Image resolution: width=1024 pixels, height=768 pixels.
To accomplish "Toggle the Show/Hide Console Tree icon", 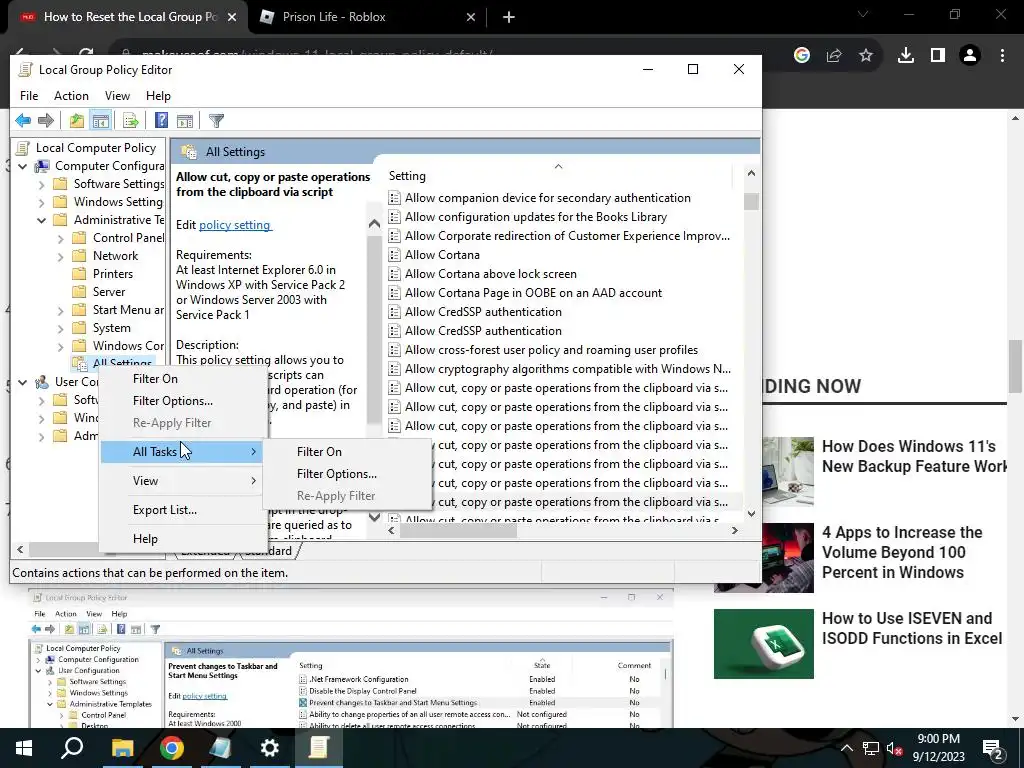I will click(x=101, y=120).
